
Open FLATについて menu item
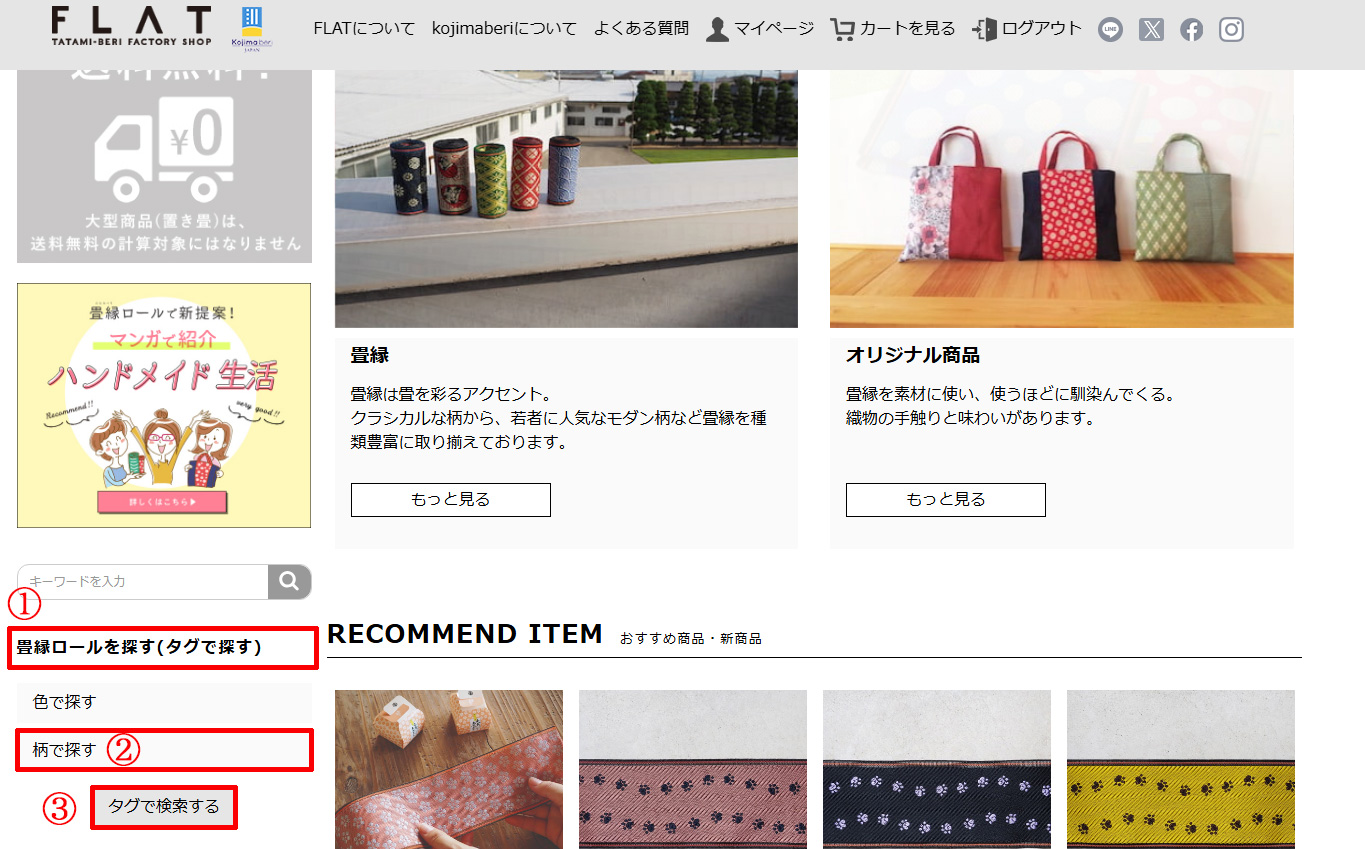(364, 29)
